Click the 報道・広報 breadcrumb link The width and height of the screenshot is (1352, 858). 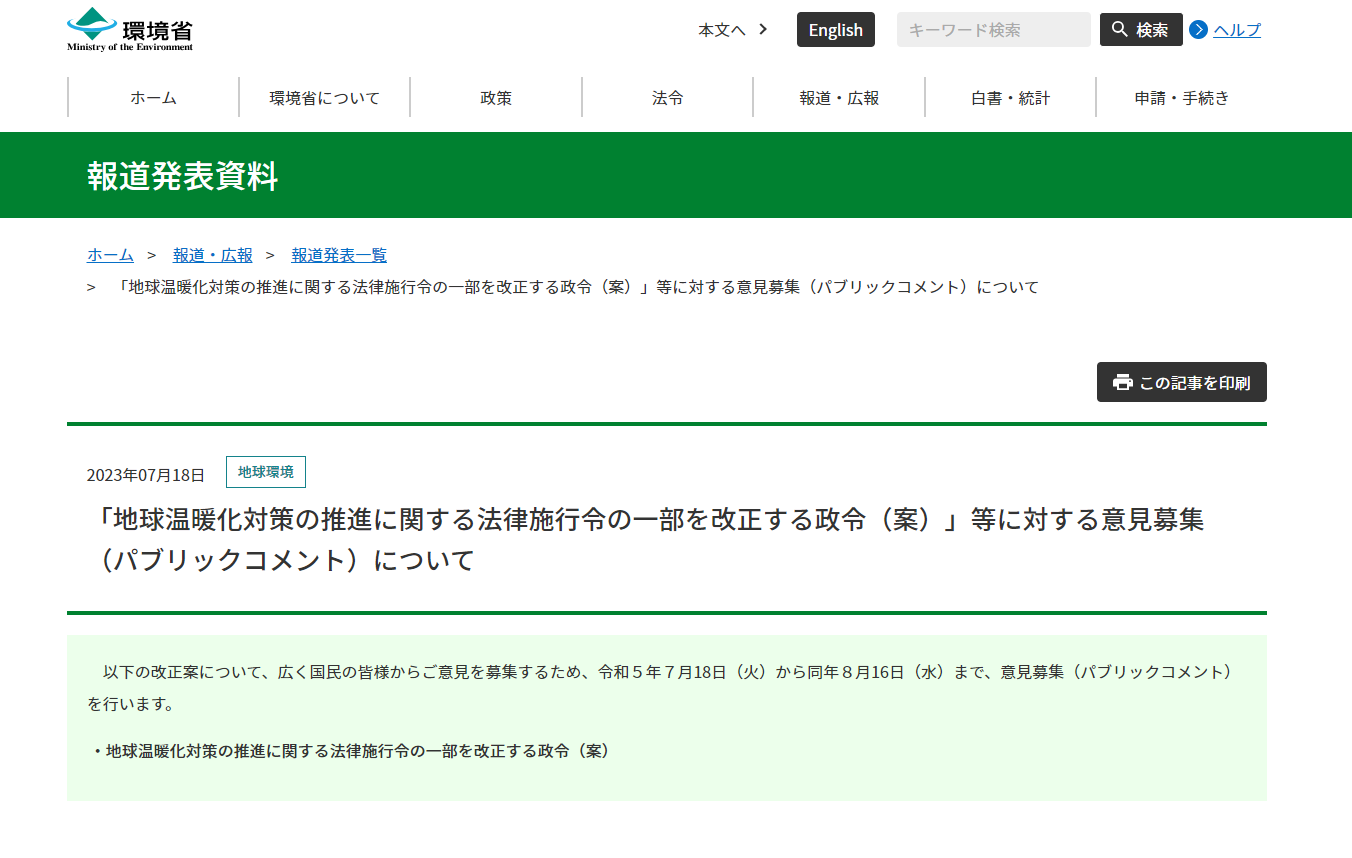coord(213,255)
